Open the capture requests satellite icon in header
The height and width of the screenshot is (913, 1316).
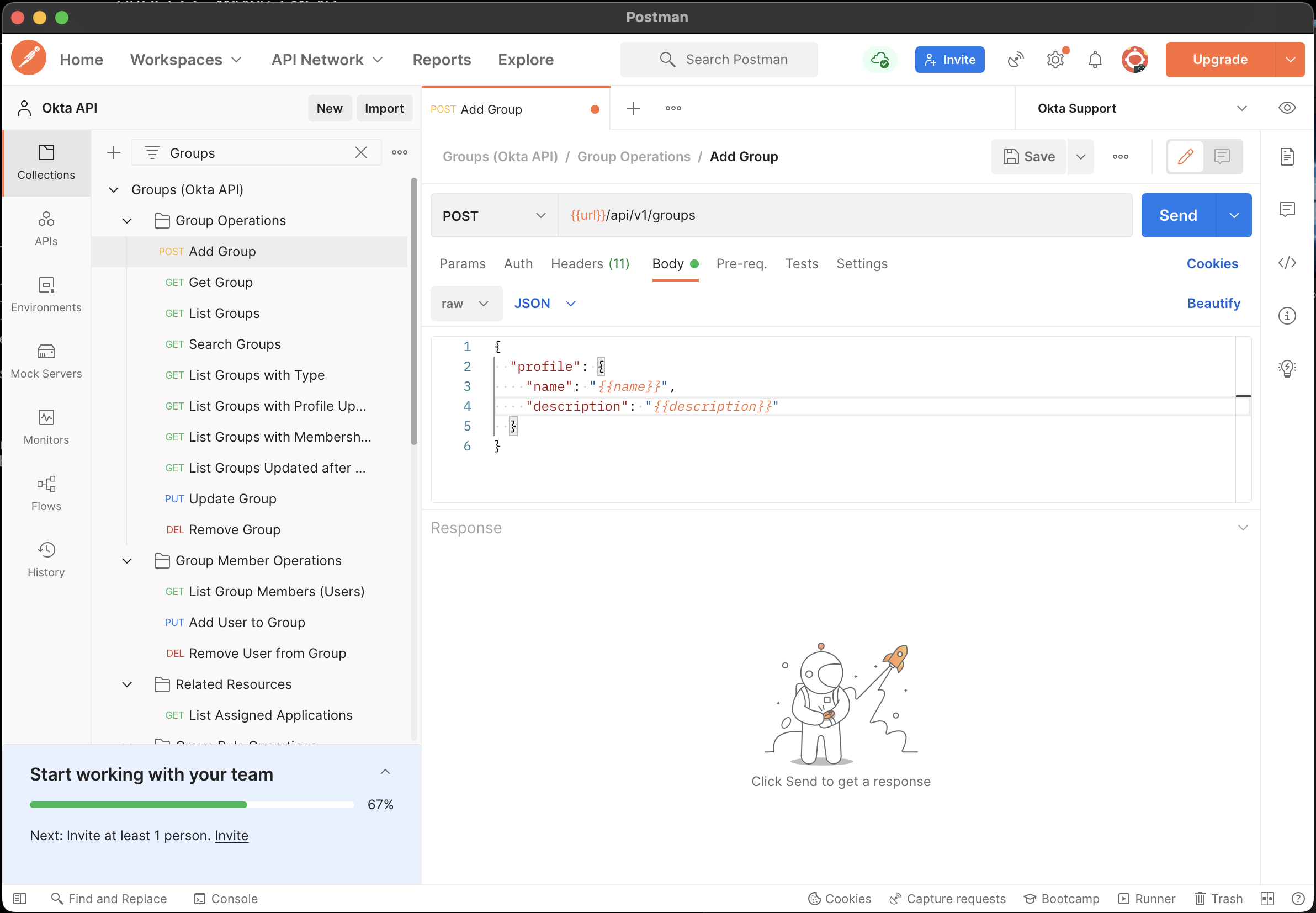1015,60
